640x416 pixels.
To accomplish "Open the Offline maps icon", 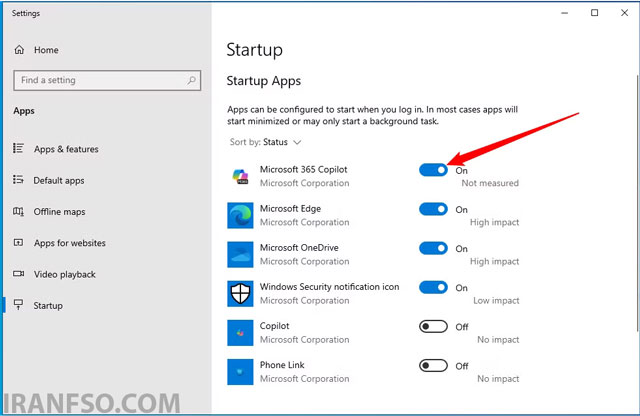I will point(18,211).
